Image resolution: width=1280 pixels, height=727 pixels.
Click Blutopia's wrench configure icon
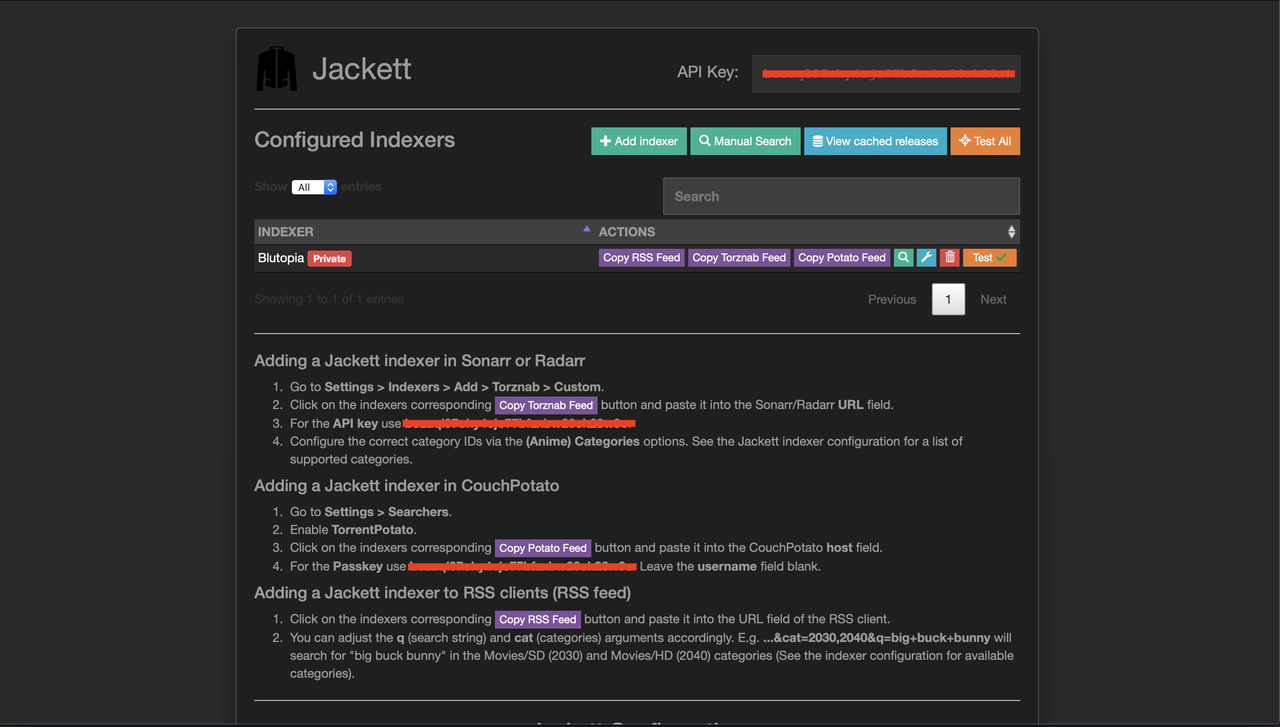[927, 257]
